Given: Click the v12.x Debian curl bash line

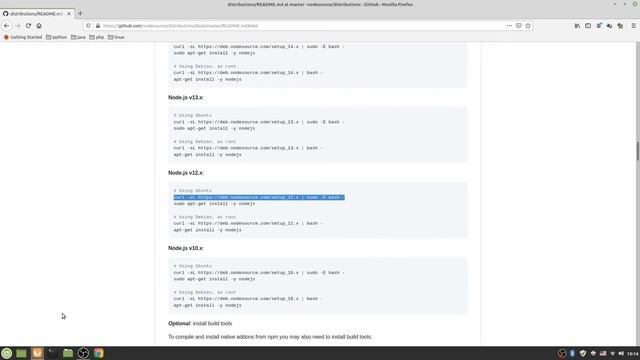Looking at the screenshot, I should [248, 224].
